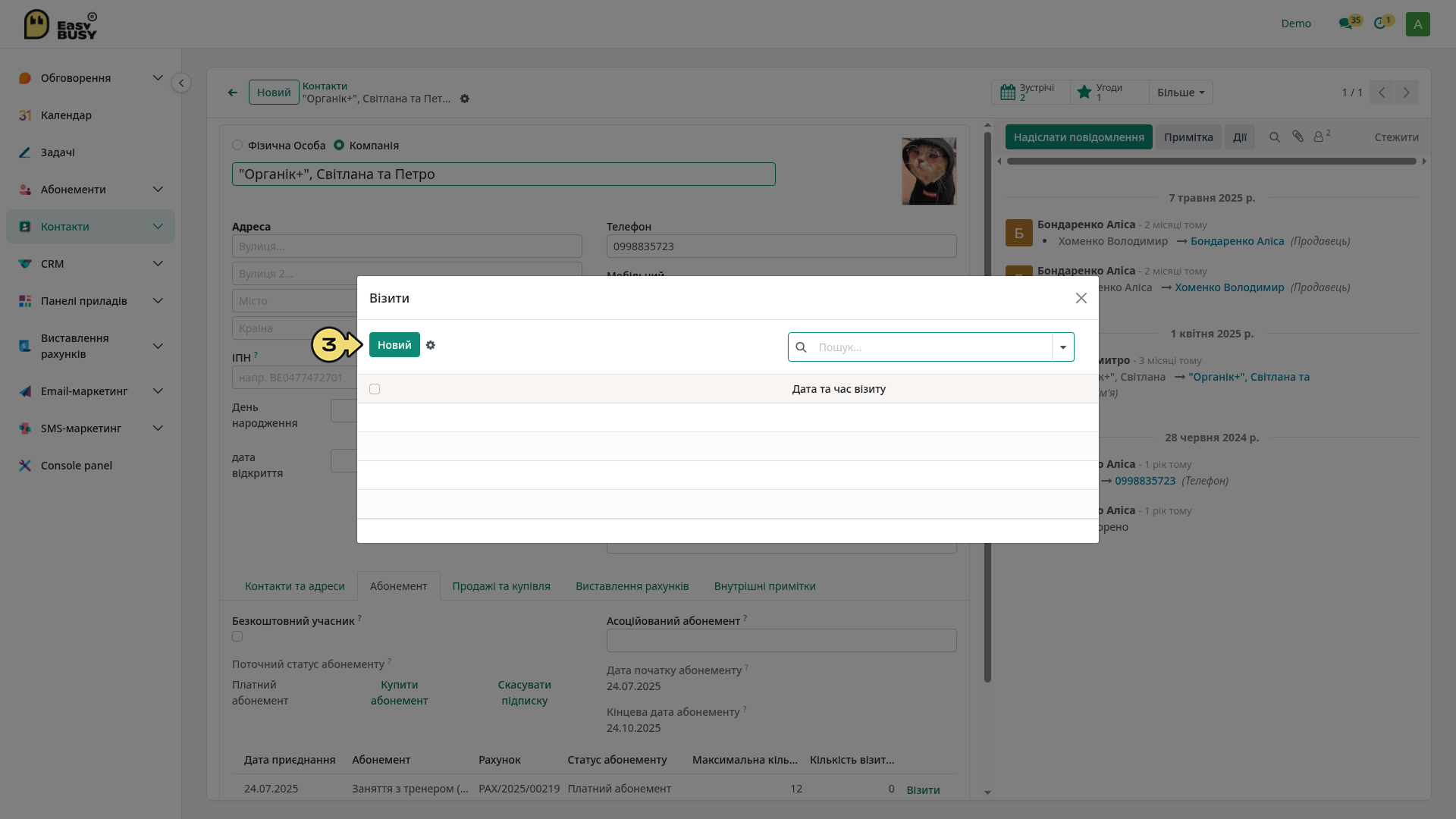
Task: Open the CRM sidebar icon
Action: point(25,264)
